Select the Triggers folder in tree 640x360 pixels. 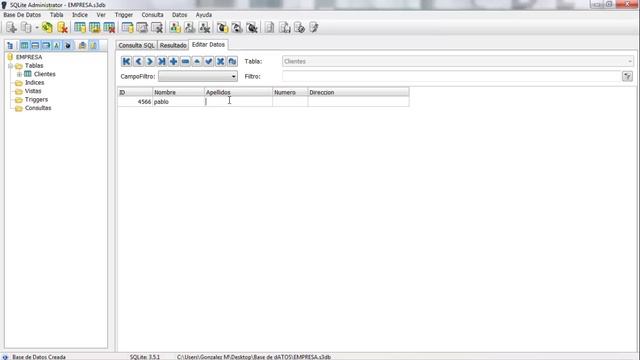(36, 100)
